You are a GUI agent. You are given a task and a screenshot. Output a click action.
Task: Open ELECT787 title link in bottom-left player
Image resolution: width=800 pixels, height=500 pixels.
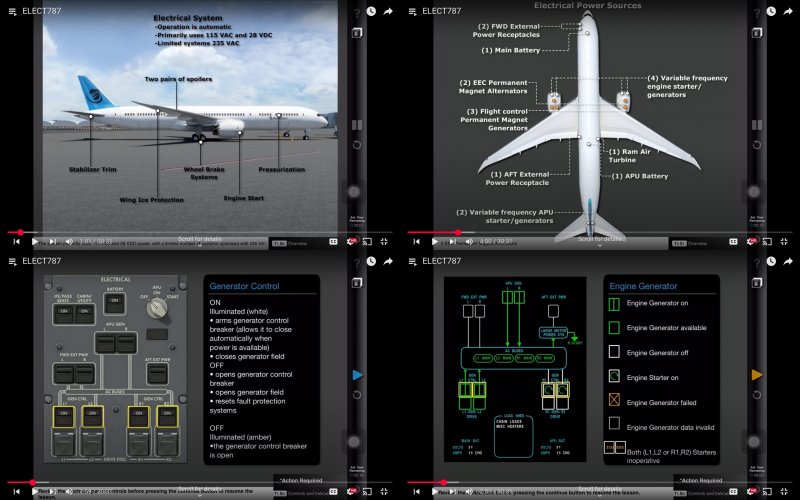tap(41, 261)
